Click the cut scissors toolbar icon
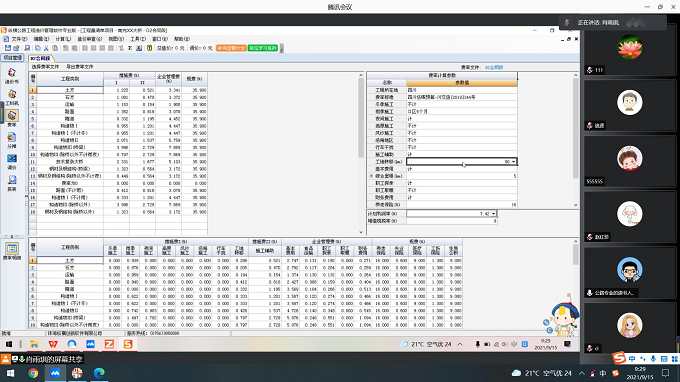This screenshot has height=382, width=680. (x=46, y=48)
